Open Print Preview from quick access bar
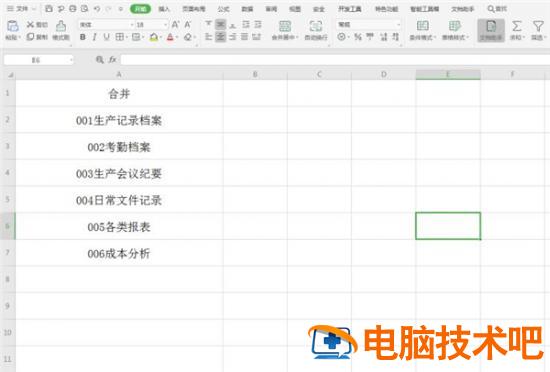 pos(85,9)
